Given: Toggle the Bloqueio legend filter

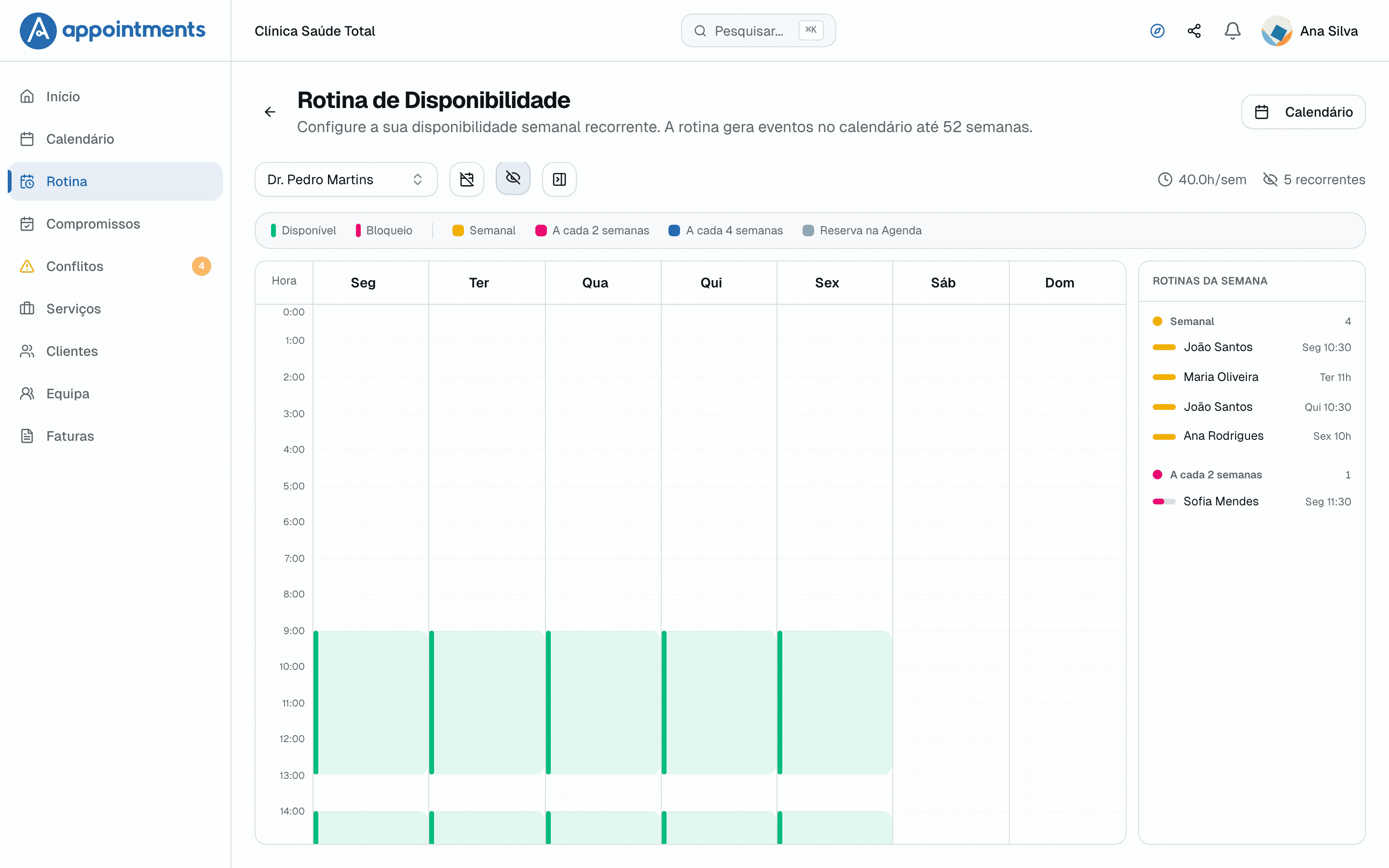Looking at the screenshot, I should pos(384,230).
